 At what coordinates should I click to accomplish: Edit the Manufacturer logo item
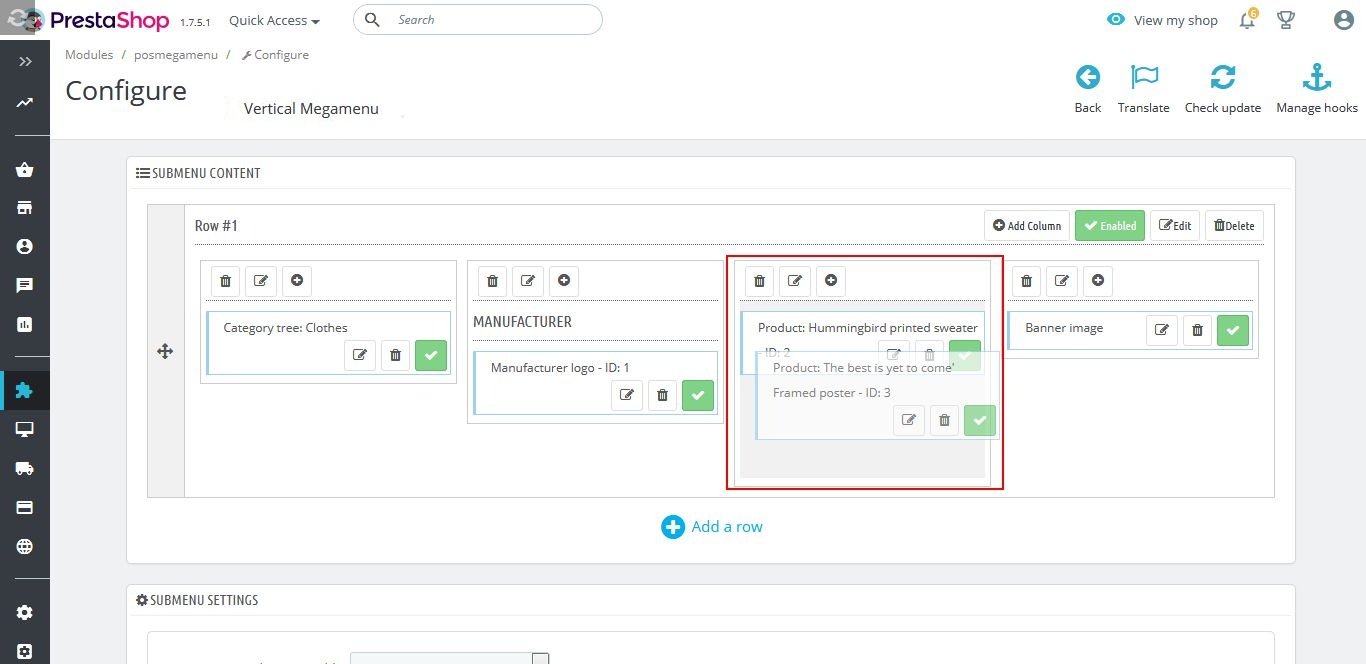tap(627, 395)
